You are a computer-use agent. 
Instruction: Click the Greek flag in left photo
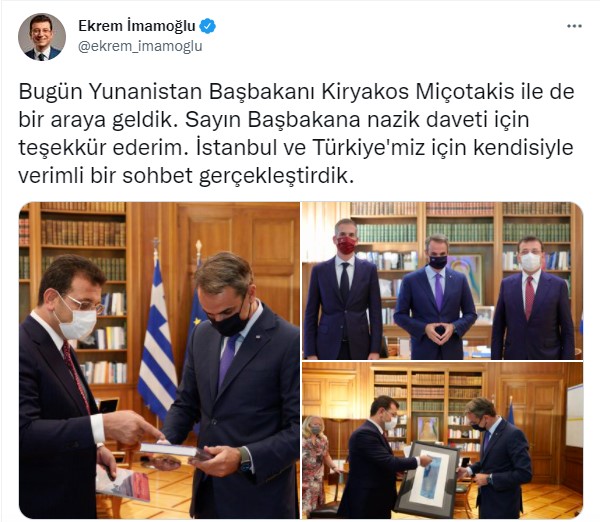157,337
